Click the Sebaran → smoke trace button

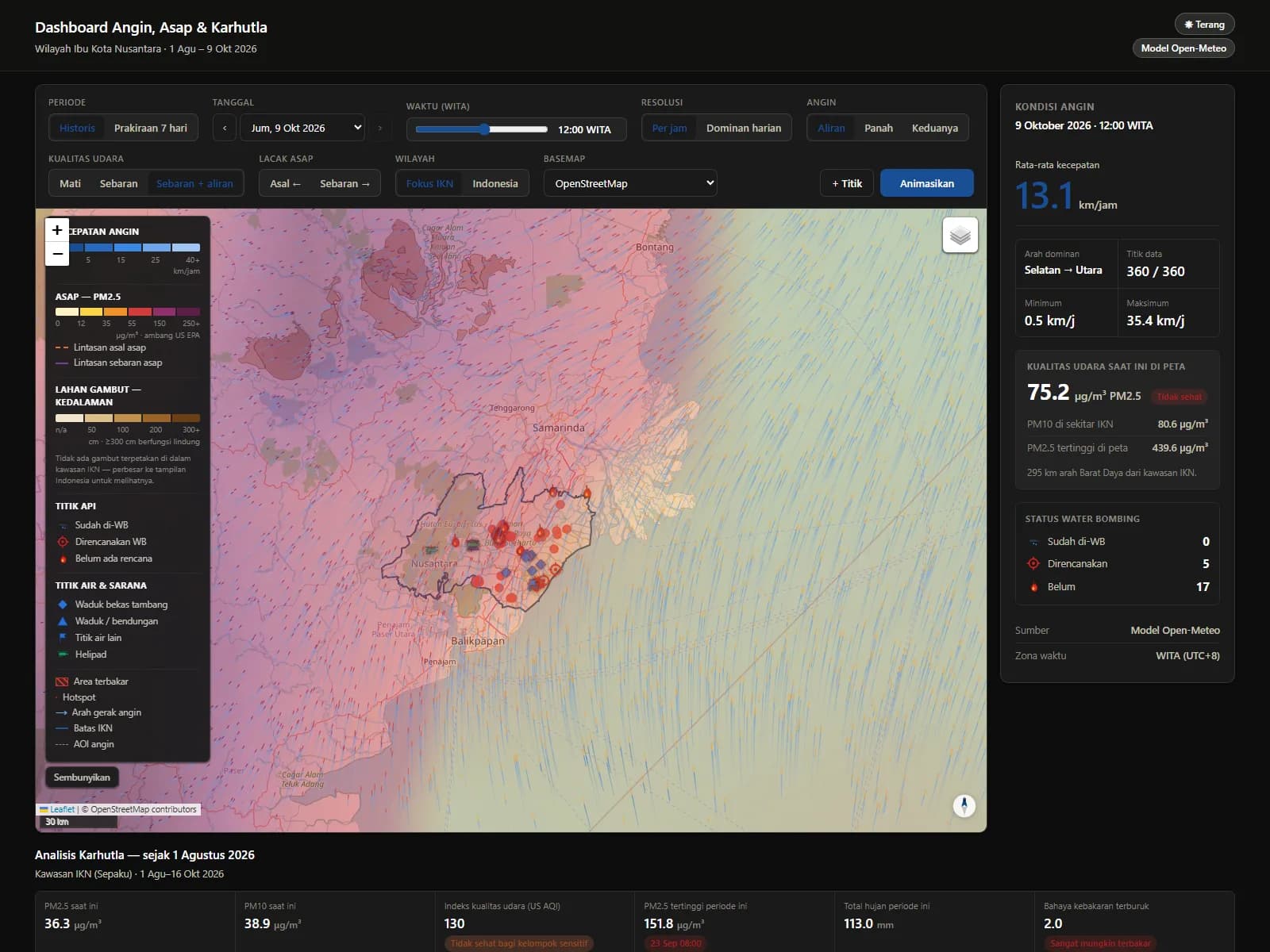344,183
